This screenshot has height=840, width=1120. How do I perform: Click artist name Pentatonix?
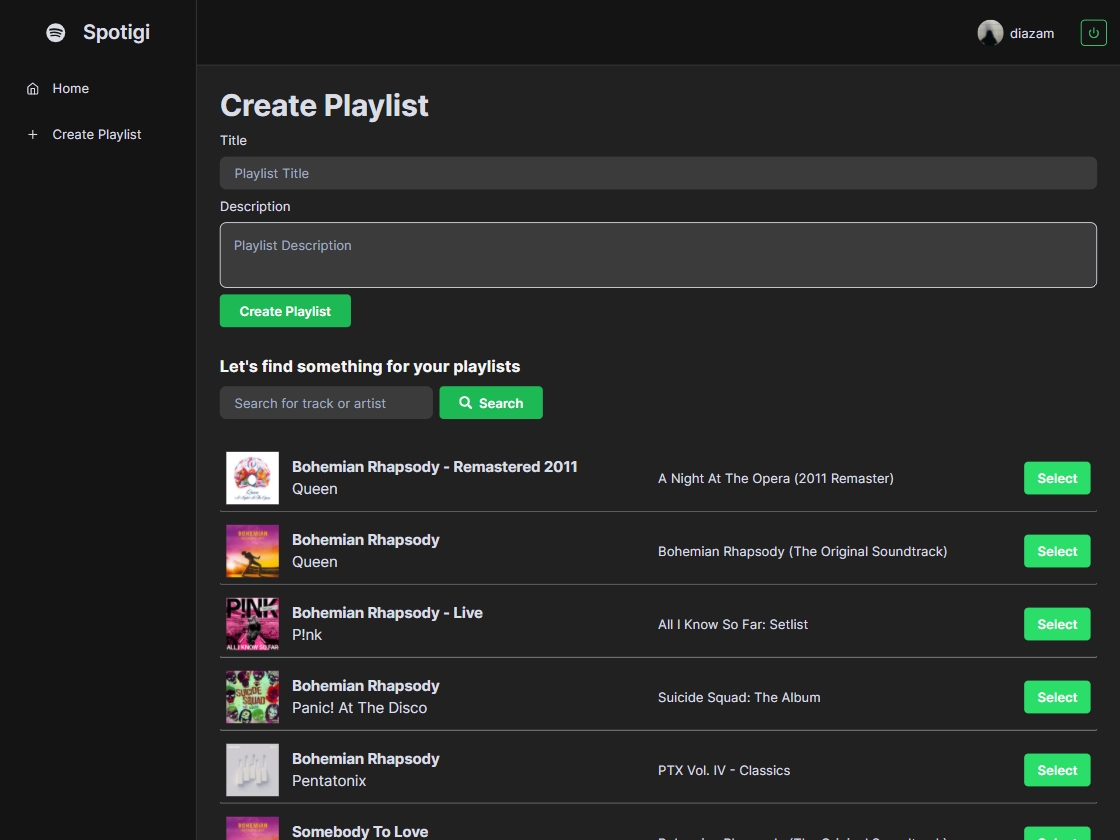click(329, 781)
